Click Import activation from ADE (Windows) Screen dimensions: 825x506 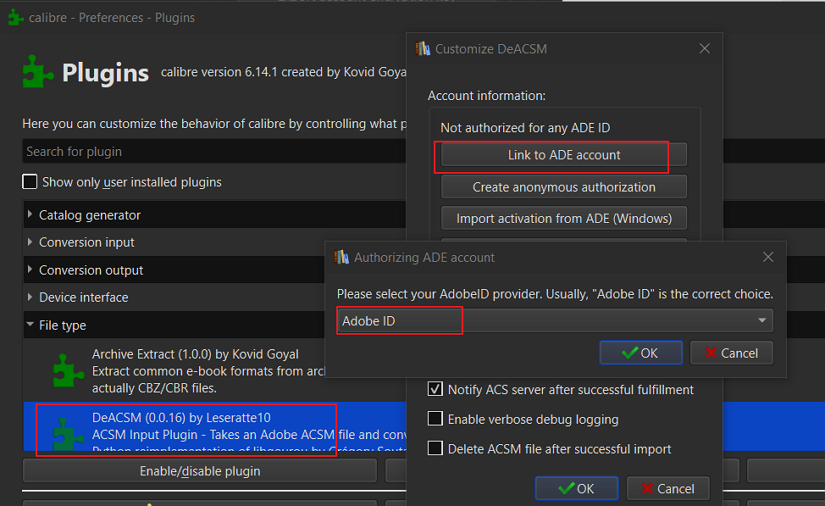564,218
